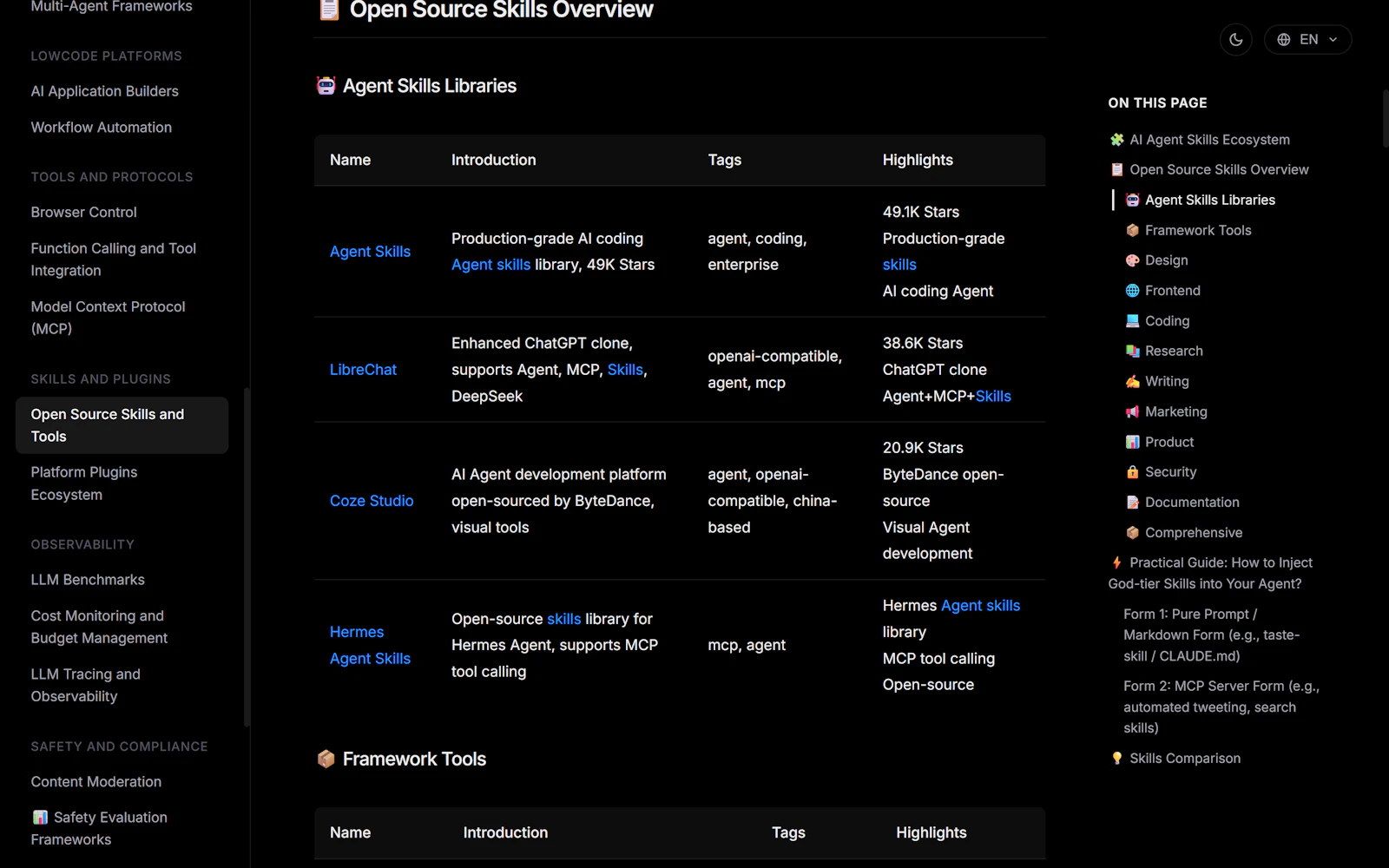This screenshot has width=1389, height=868.
Task: Click the globe icon beside Frontend
Action: click(1132, 291)
